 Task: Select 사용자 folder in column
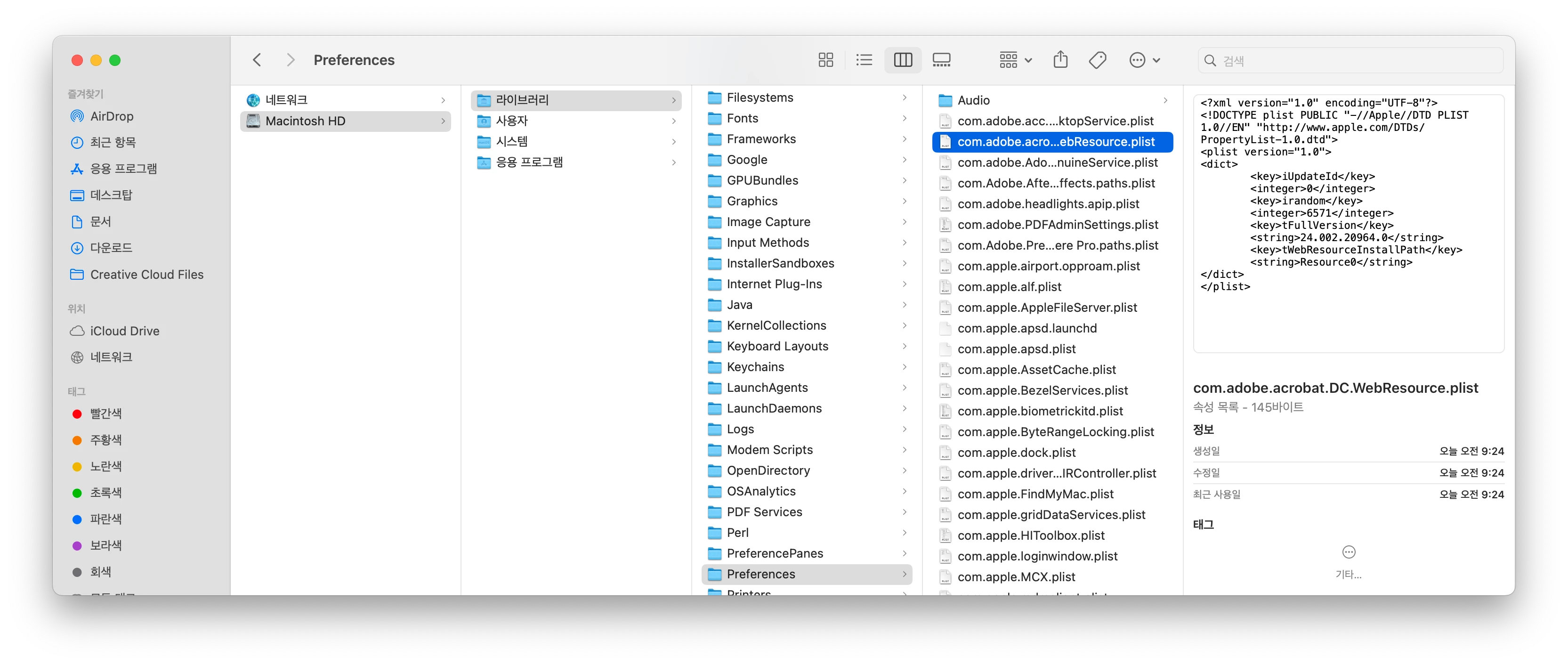(511, 121)
